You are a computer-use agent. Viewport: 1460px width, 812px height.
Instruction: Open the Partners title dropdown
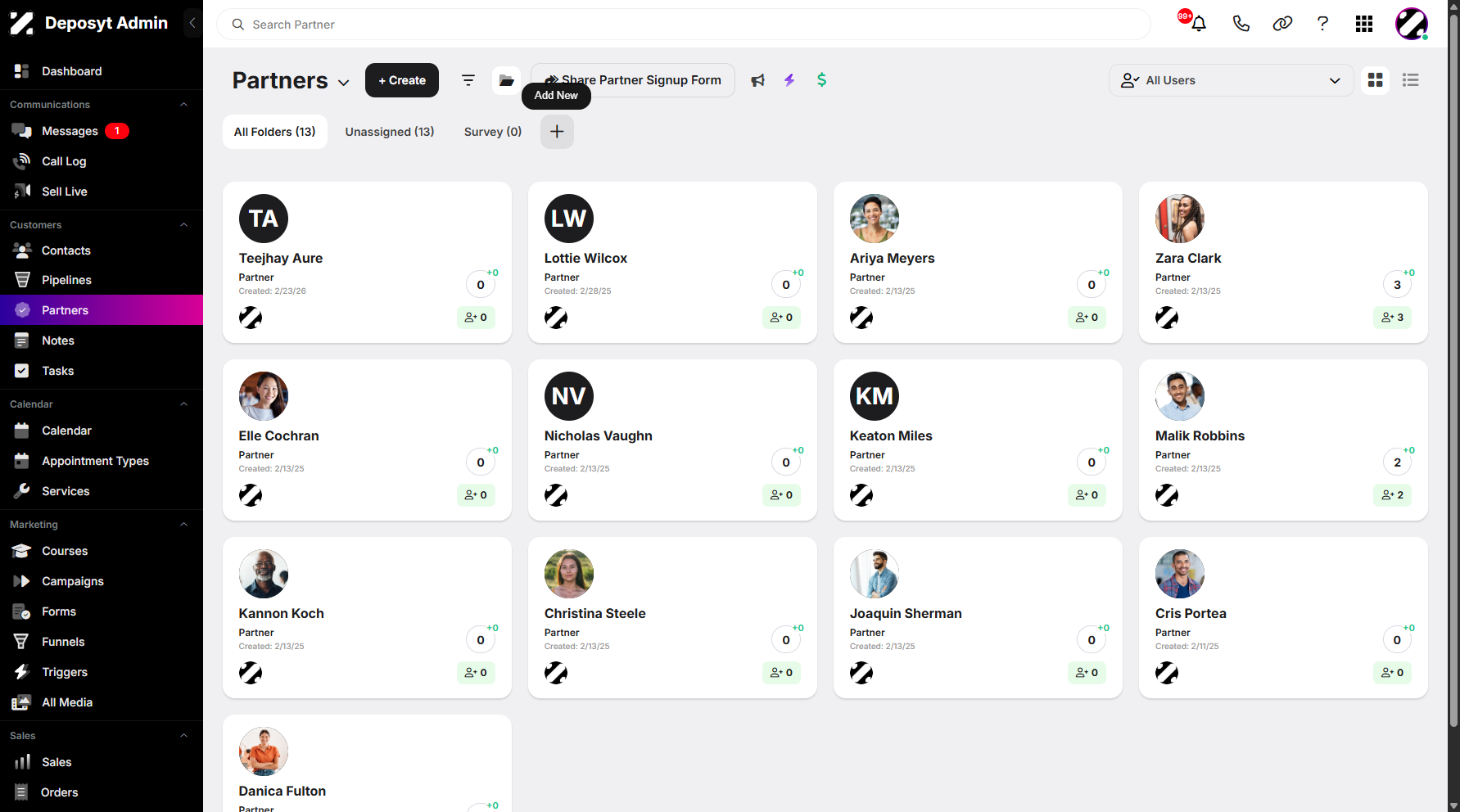click(344, 83)
